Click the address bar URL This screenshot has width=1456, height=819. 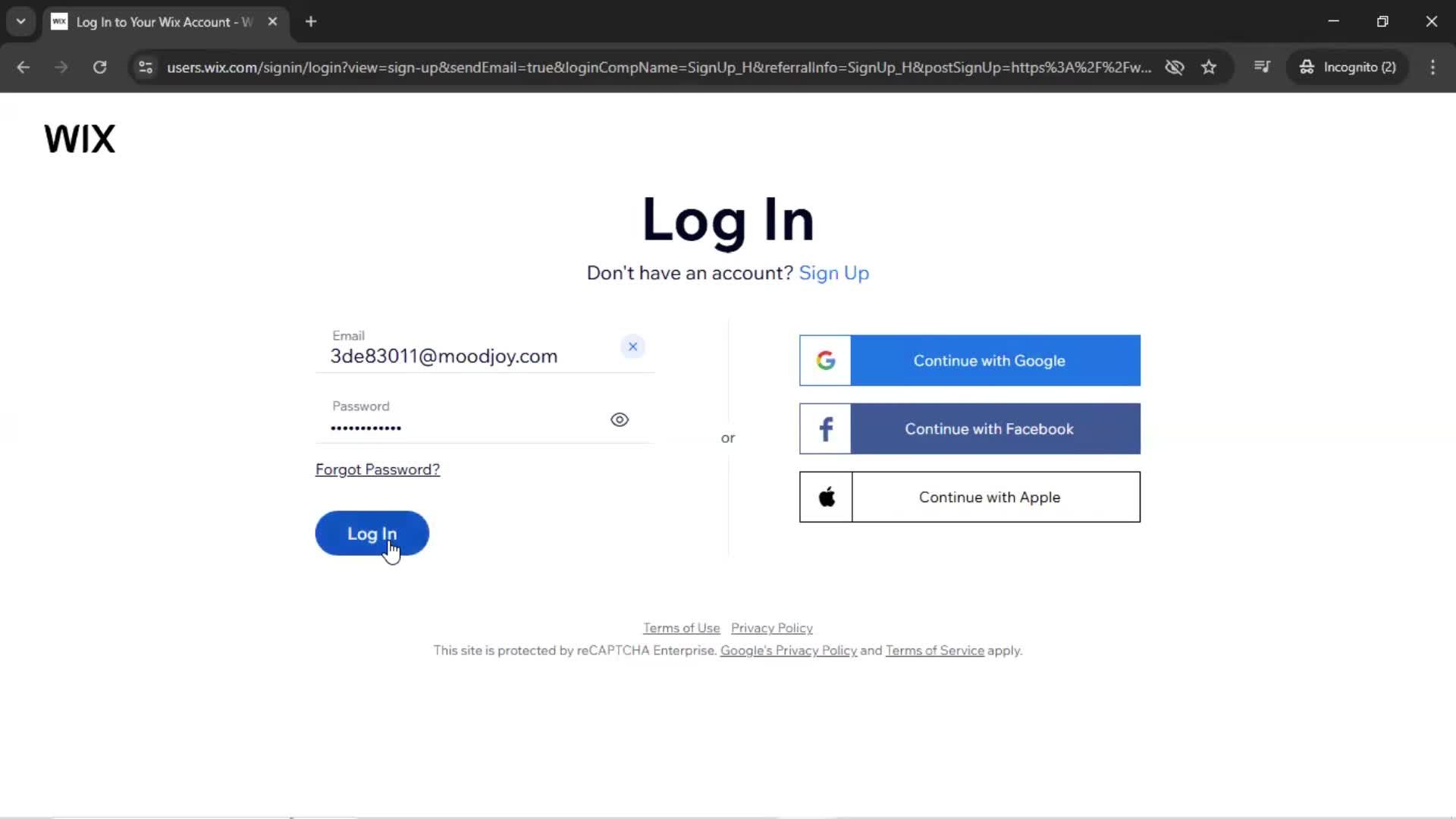tap(658, 67)
